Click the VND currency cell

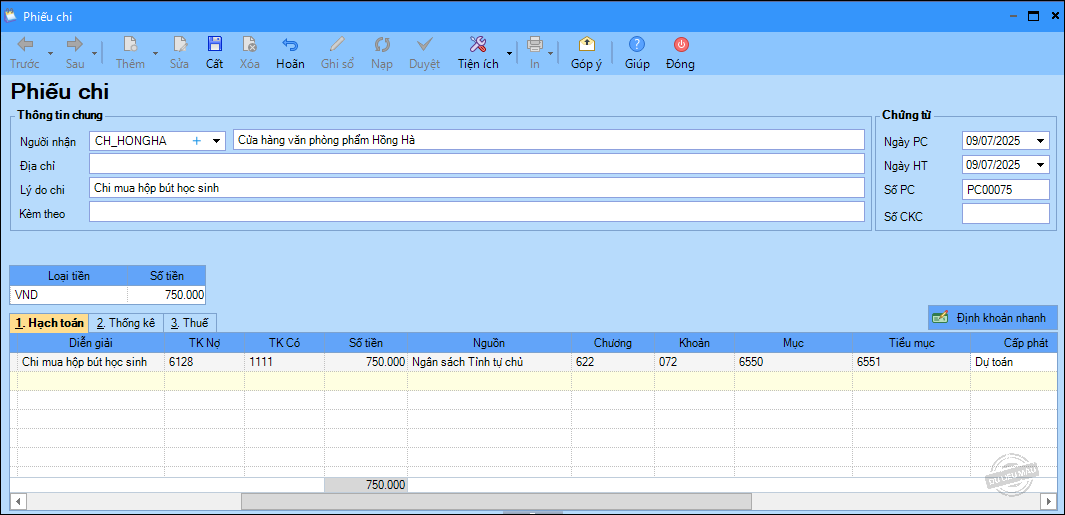tap(69, 294)
